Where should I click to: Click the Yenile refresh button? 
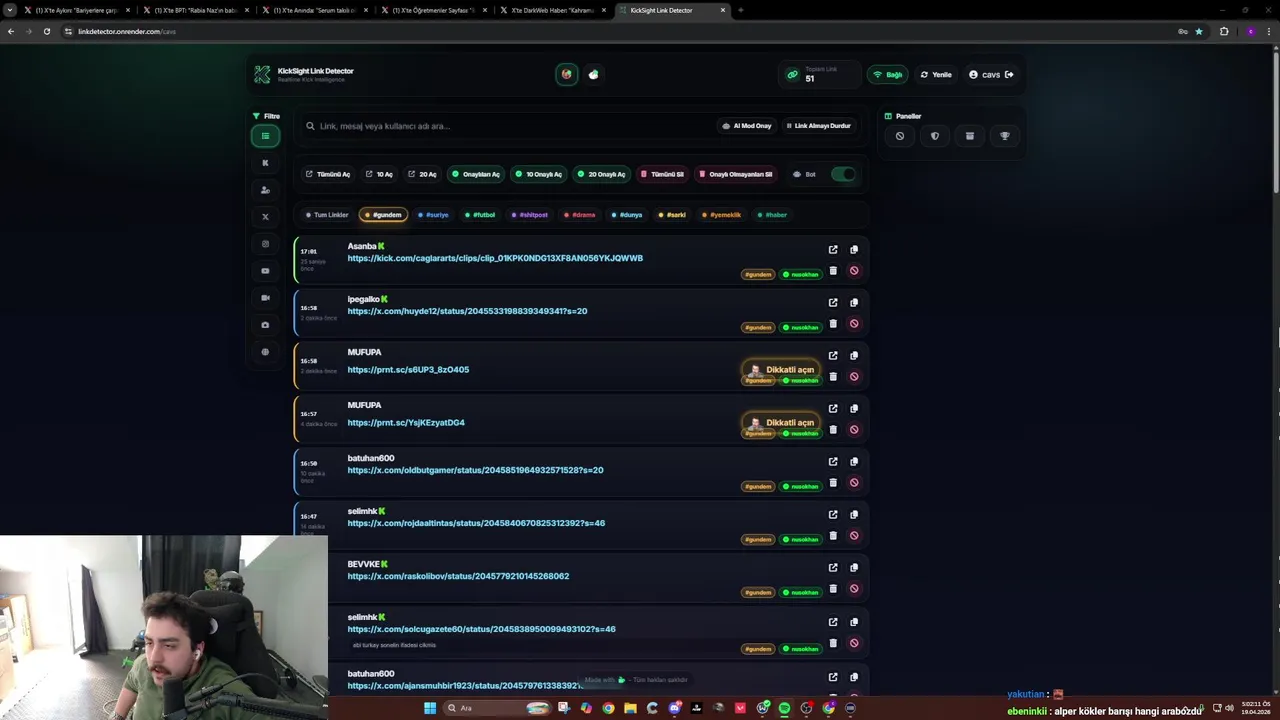[x=936, y=74]
